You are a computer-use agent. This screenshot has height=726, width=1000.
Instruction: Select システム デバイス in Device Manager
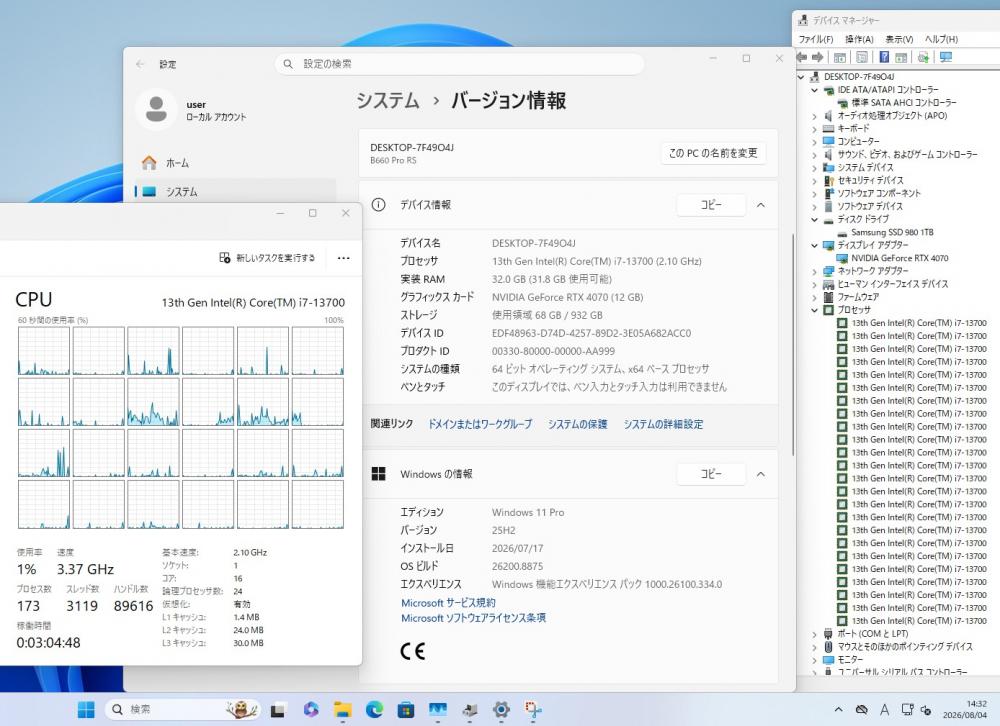pyautogui.click(x=865, y=168)
